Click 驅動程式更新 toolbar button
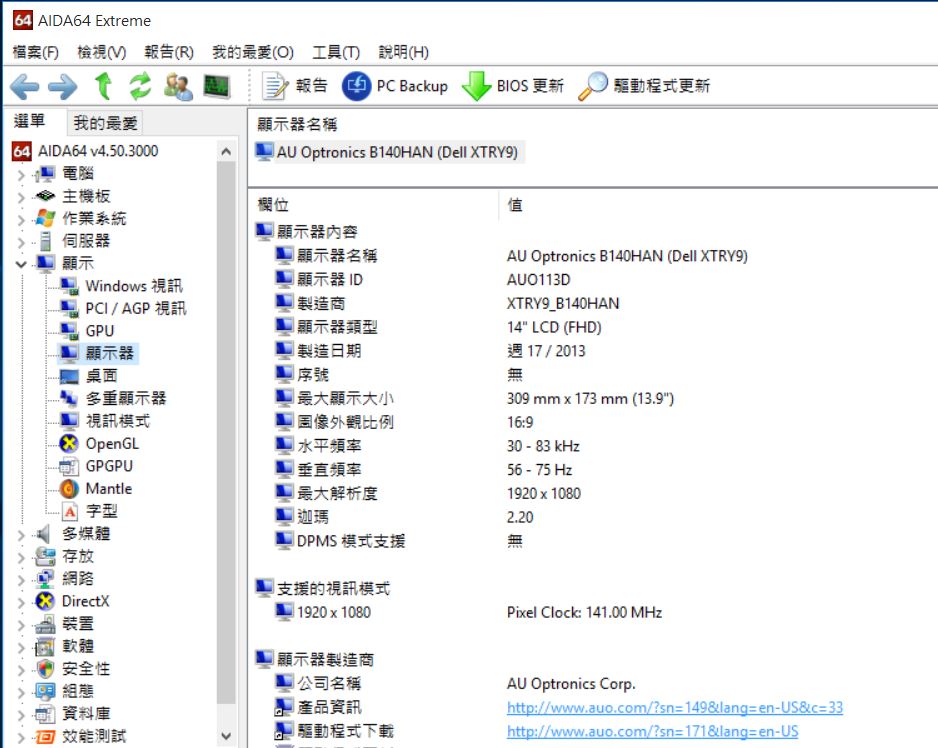This screenshot has height=748, width=938. tap(644, 86)
